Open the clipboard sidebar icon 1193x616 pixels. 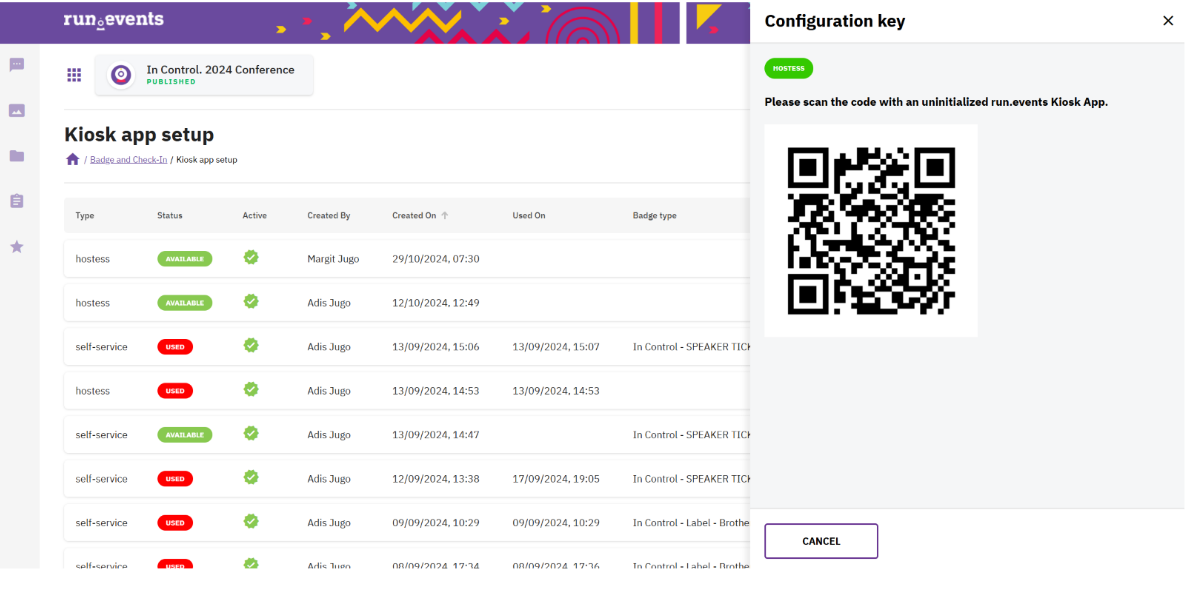coord(17,201)
